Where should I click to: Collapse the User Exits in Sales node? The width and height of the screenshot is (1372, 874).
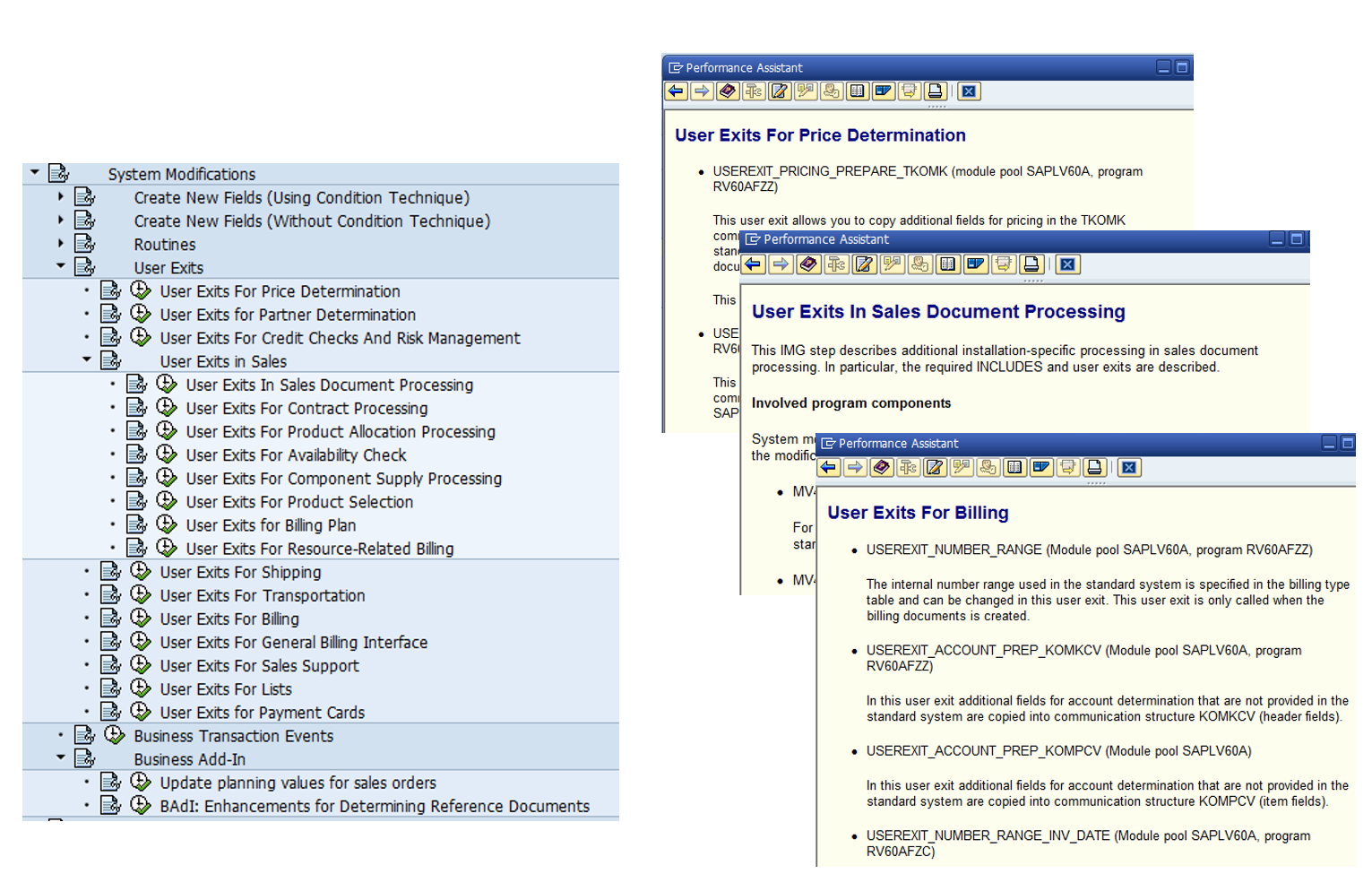pos(87,359)
